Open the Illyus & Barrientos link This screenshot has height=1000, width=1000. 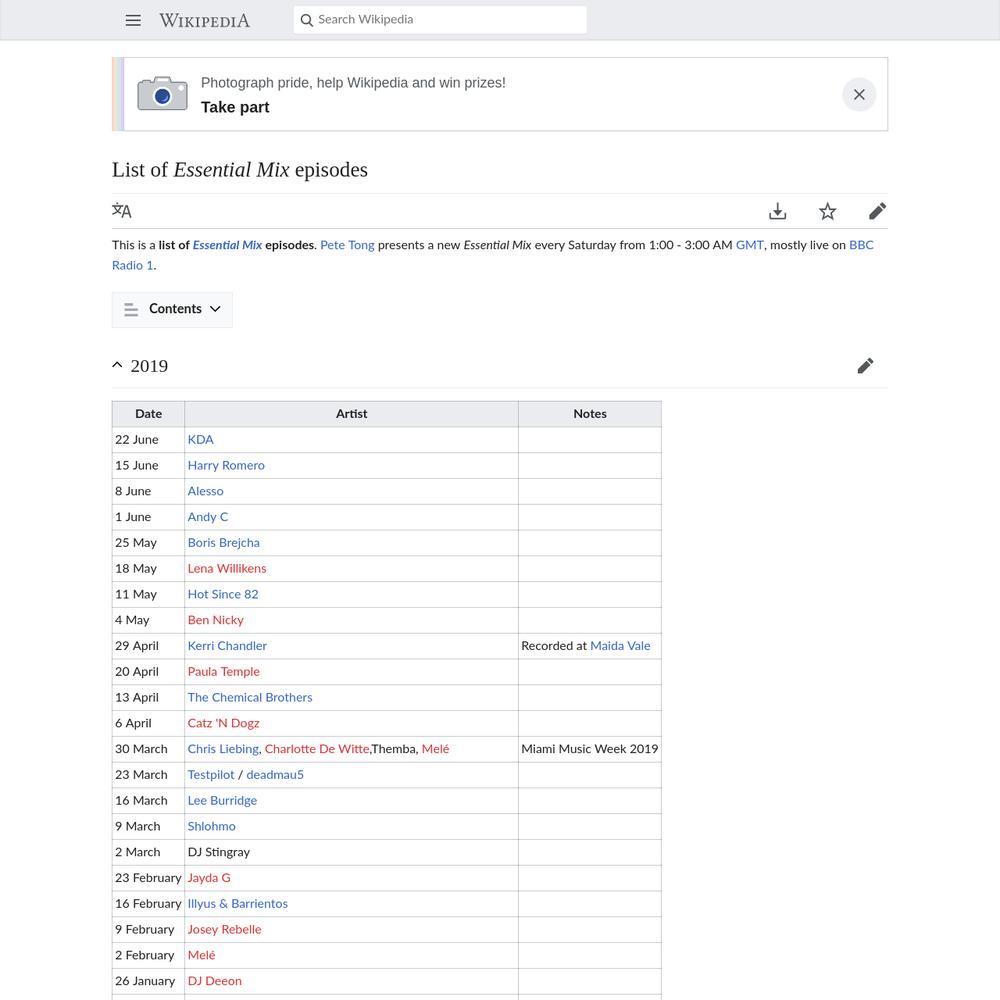(x=237, y=903)
